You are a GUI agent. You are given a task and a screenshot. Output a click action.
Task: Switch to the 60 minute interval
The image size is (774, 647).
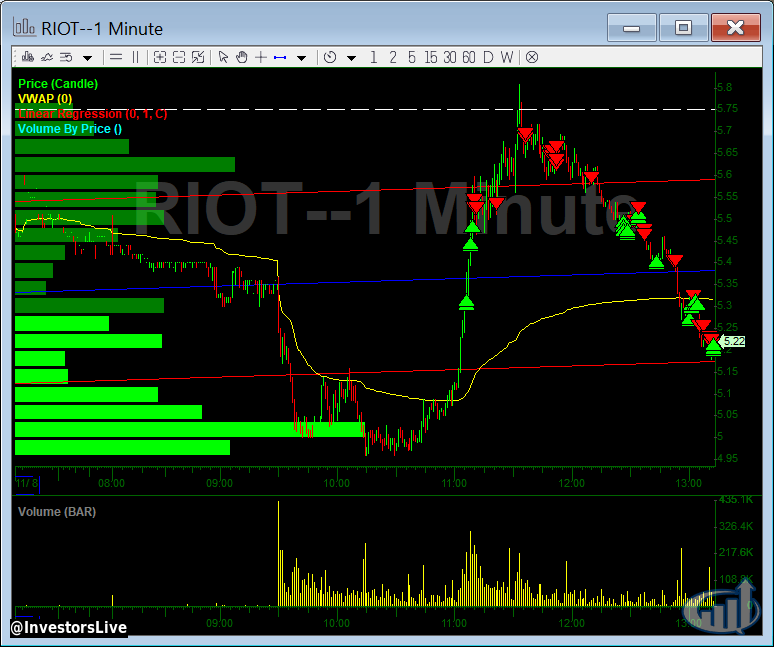468,58
